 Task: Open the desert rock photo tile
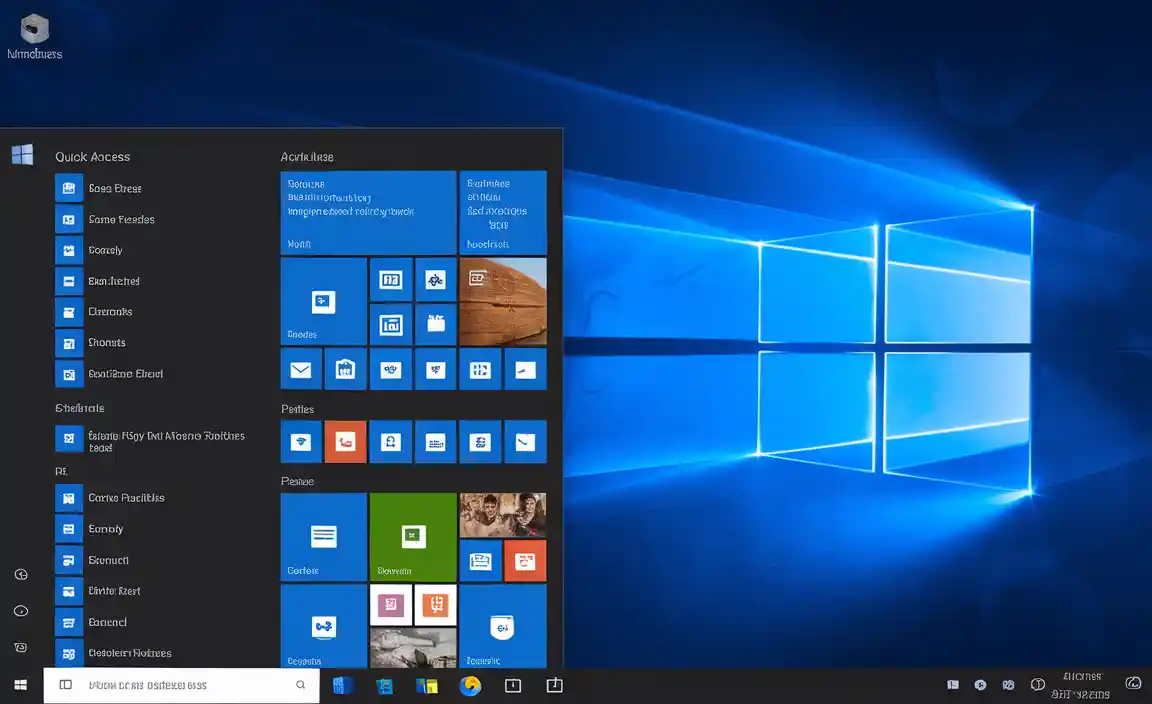[503, 301]
